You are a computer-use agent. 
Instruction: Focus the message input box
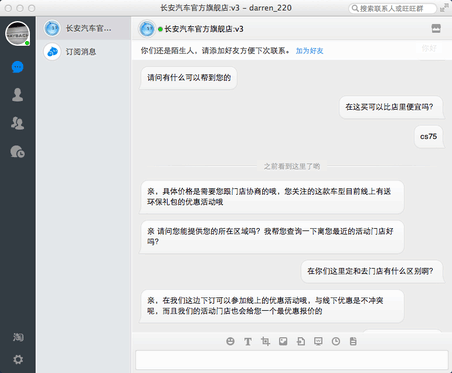point(292,359)
